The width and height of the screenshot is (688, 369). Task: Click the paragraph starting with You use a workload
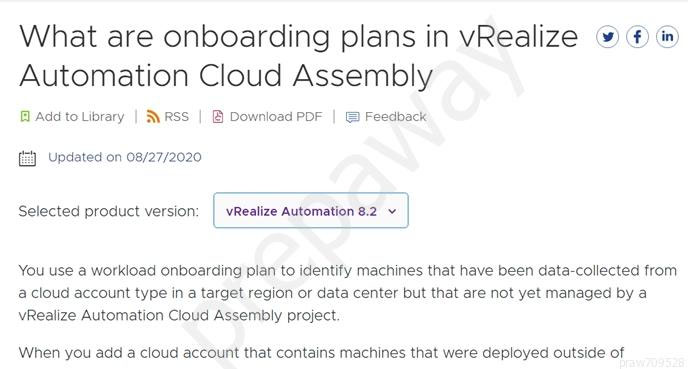coord(348,293)
